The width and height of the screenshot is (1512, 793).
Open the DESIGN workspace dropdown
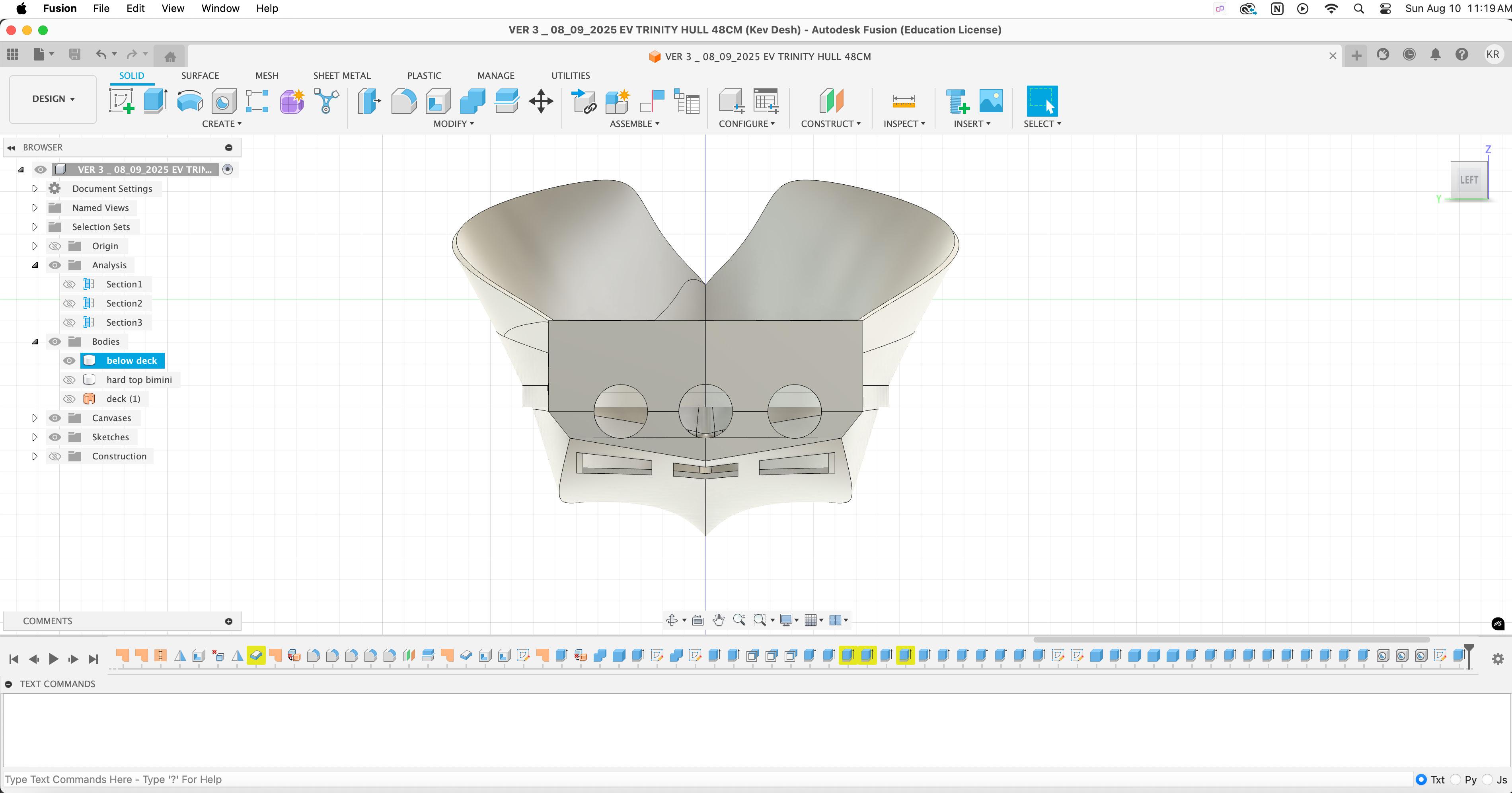point(53,99)
